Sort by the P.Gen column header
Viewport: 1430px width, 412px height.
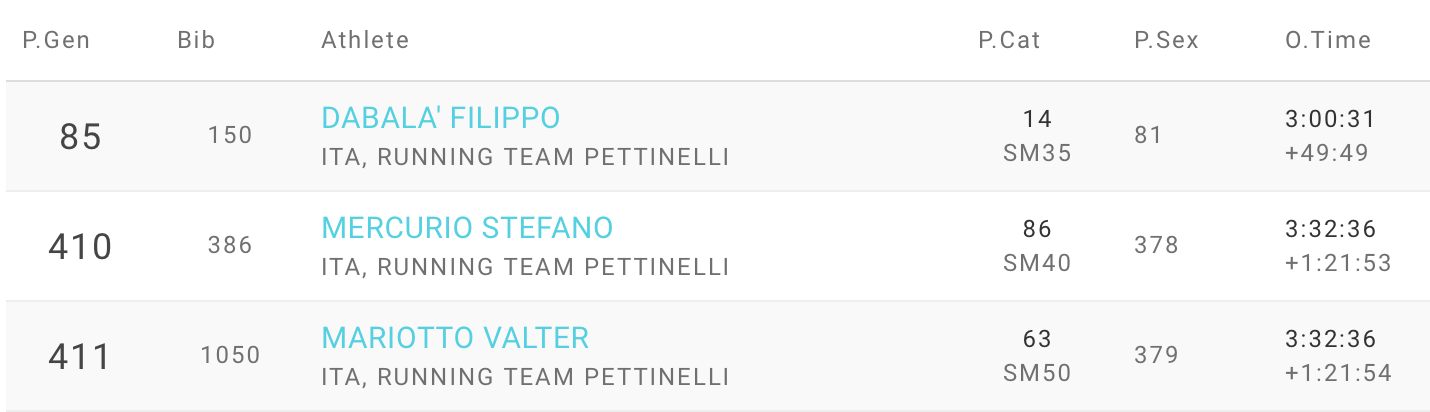[56, 41]
